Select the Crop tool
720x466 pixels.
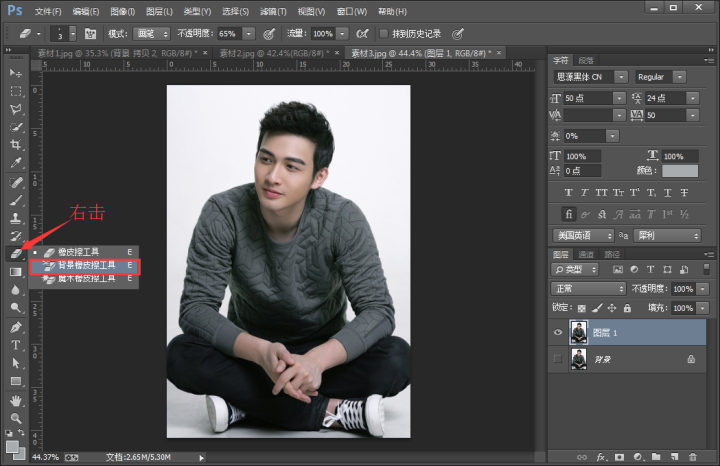pyautogui.click(x=16, y=145)
